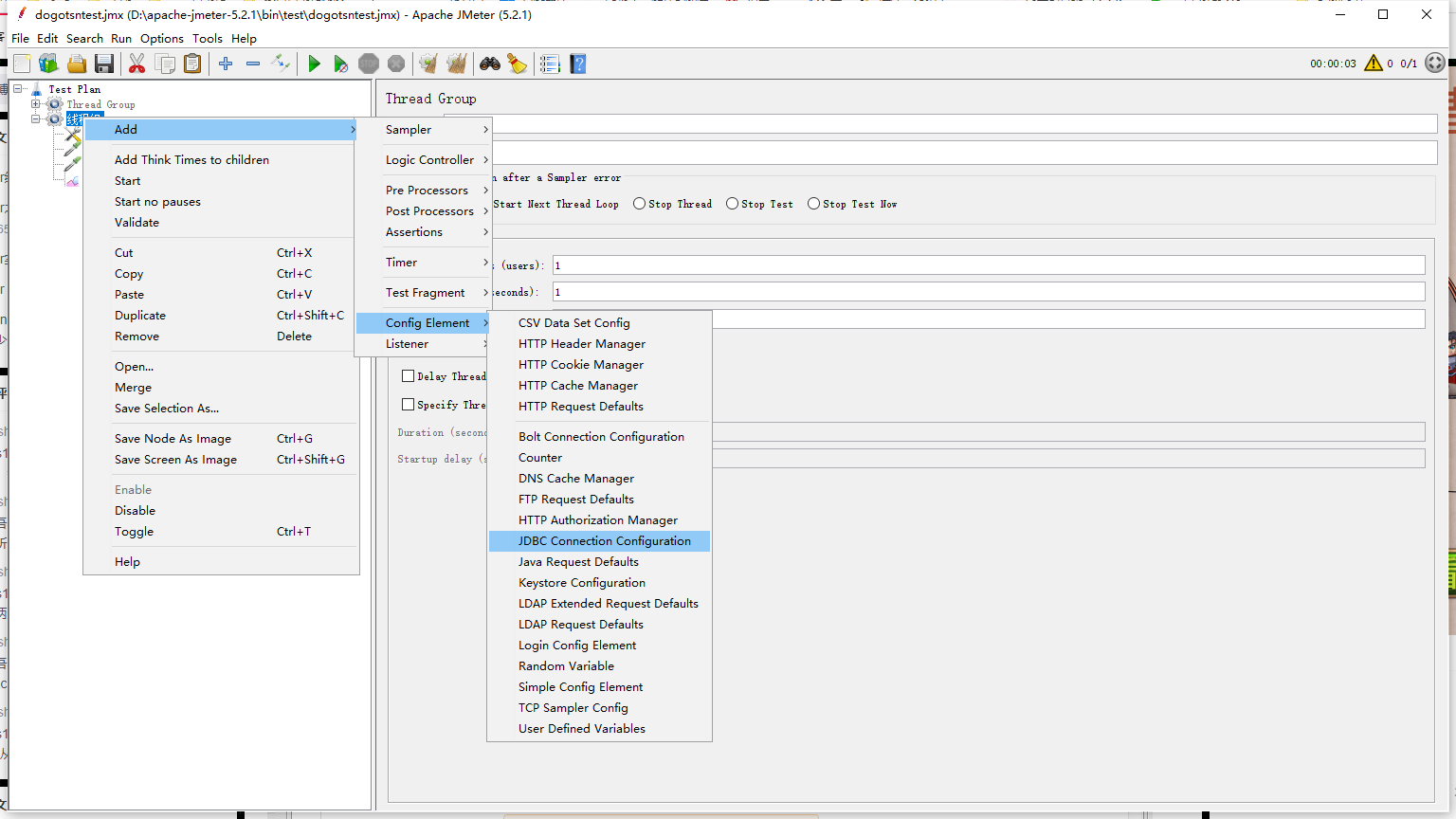Choose Random Variable config element

click(x=599, y=666)
